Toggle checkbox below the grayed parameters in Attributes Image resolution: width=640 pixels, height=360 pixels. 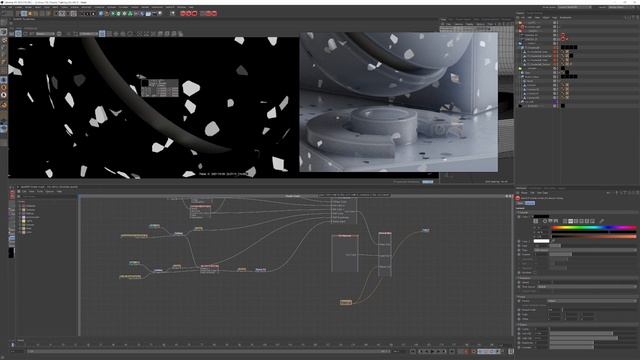535,272
